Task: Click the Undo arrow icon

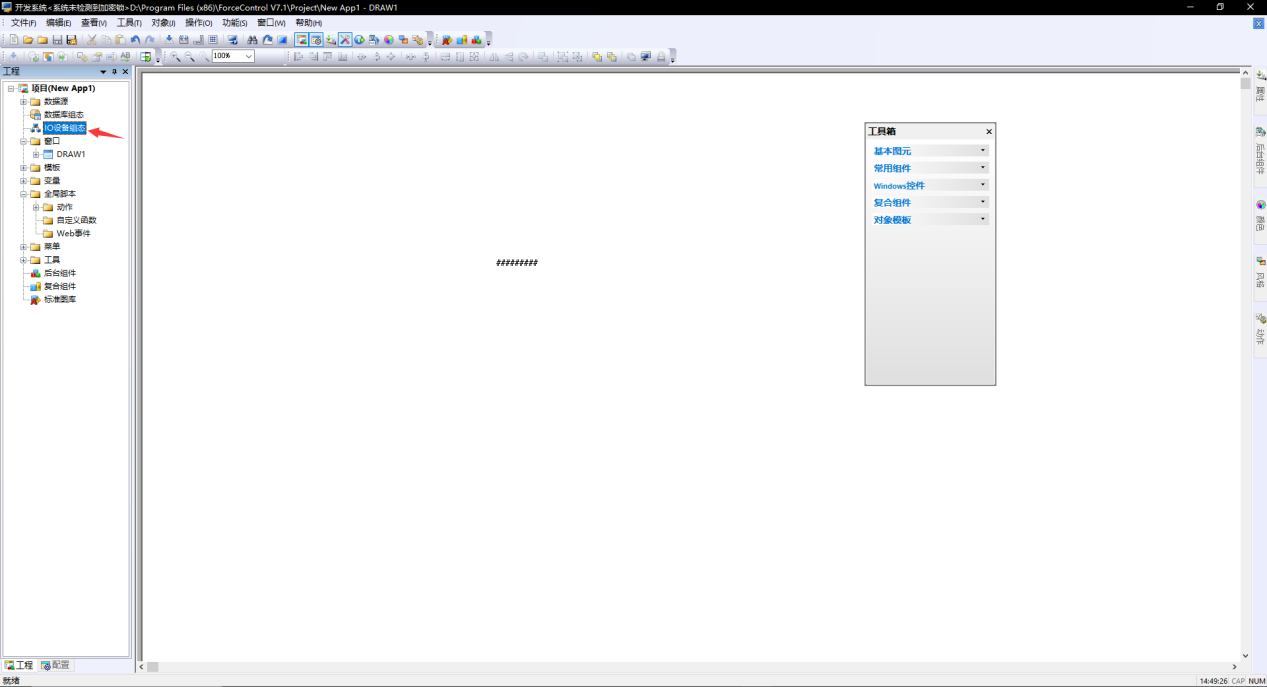Action: (135, 40)
